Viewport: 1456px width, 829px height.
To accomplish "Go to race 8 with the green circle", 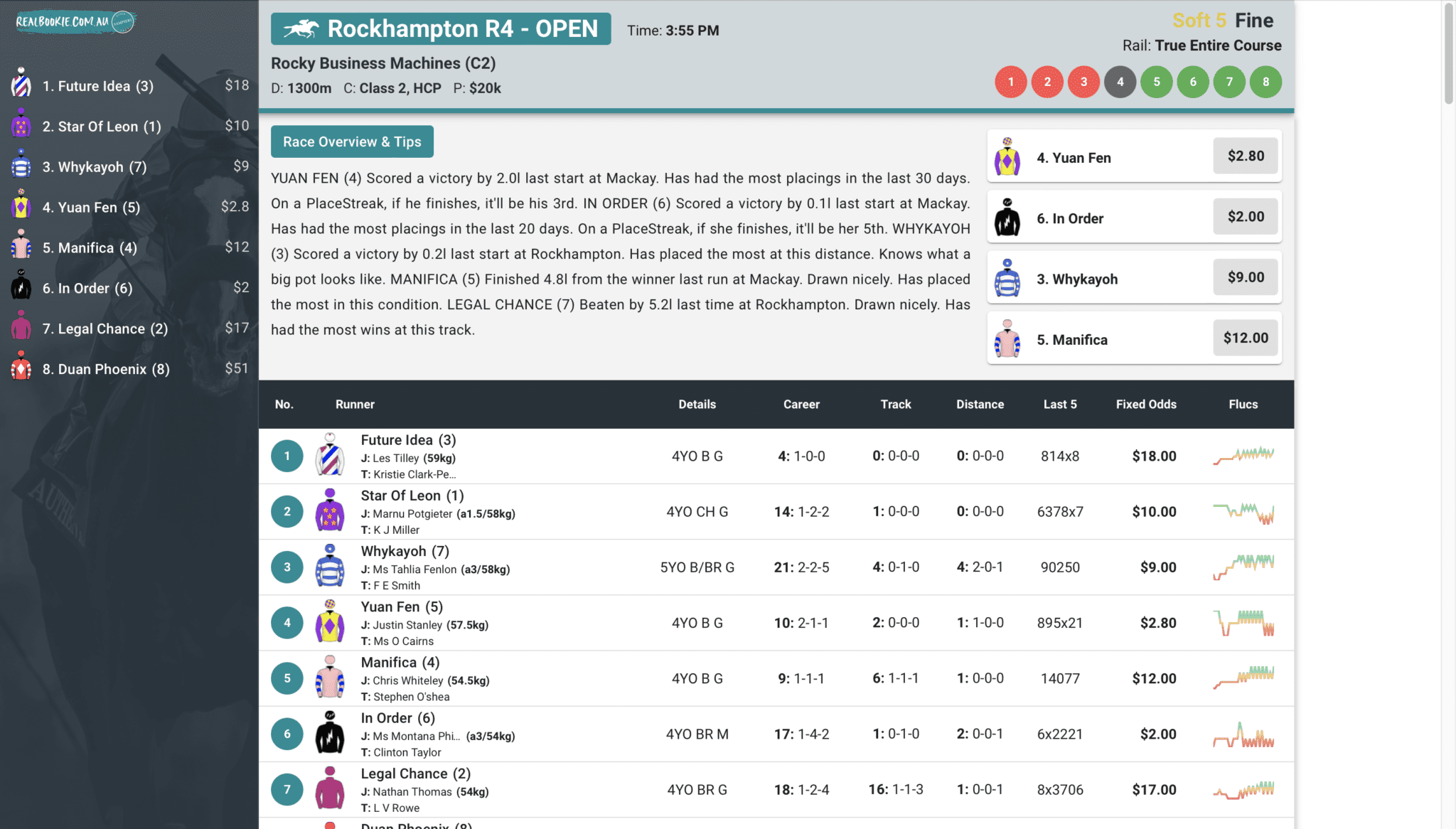I will pyautogui.click(x=1265, y=82).
